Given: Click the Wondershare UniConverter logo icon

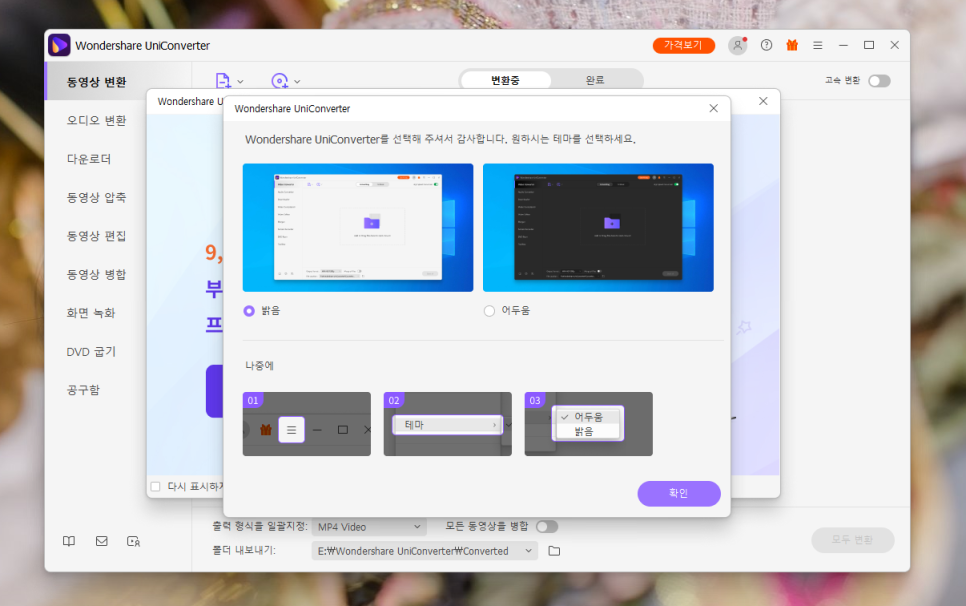Looking at the screenshot, I should [59, 45].
